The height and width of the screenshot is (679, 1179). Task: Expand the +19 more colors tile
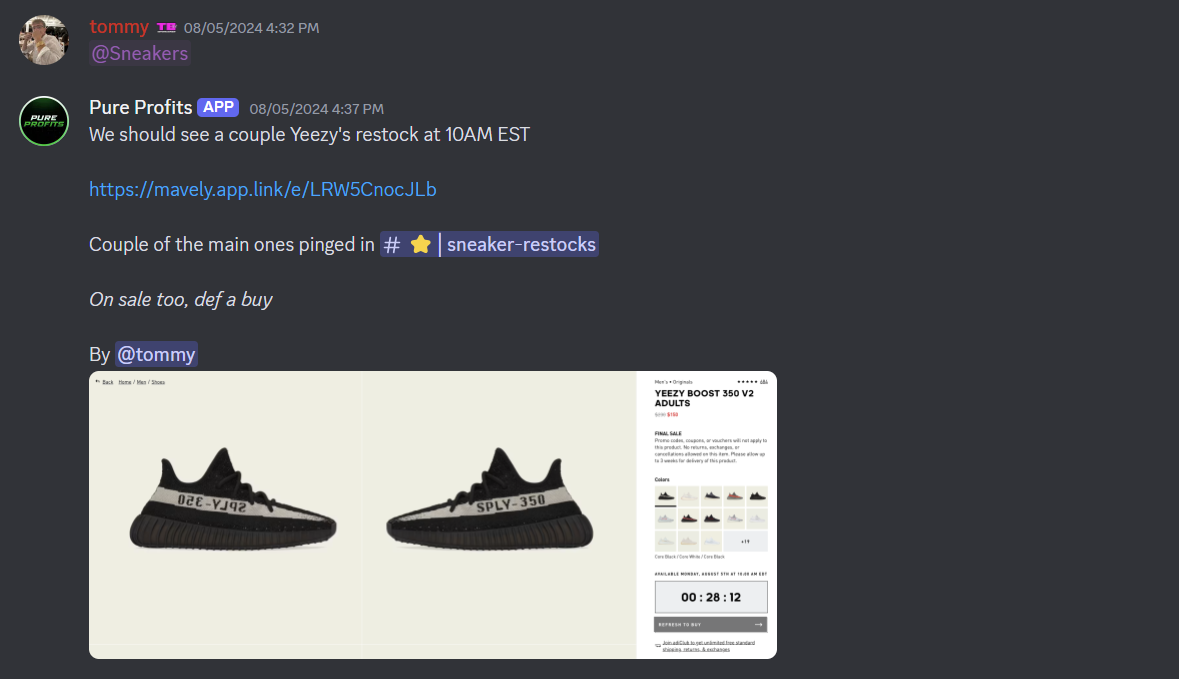click(745, 541)
